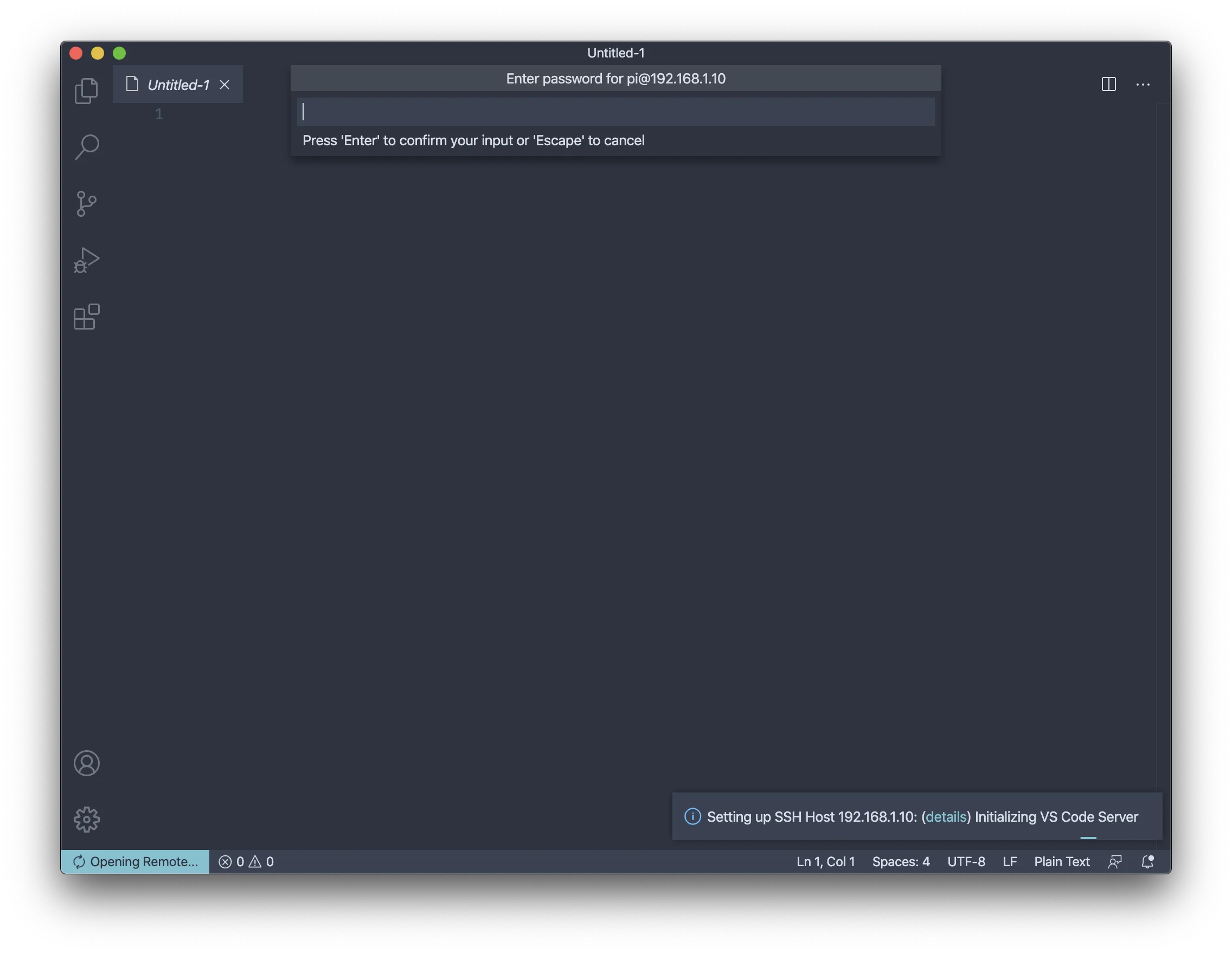Viewport: 1232px width, 954px height.
Task: Click the green zoom window button
Action: pyautogui.click(x=119, y=53)
